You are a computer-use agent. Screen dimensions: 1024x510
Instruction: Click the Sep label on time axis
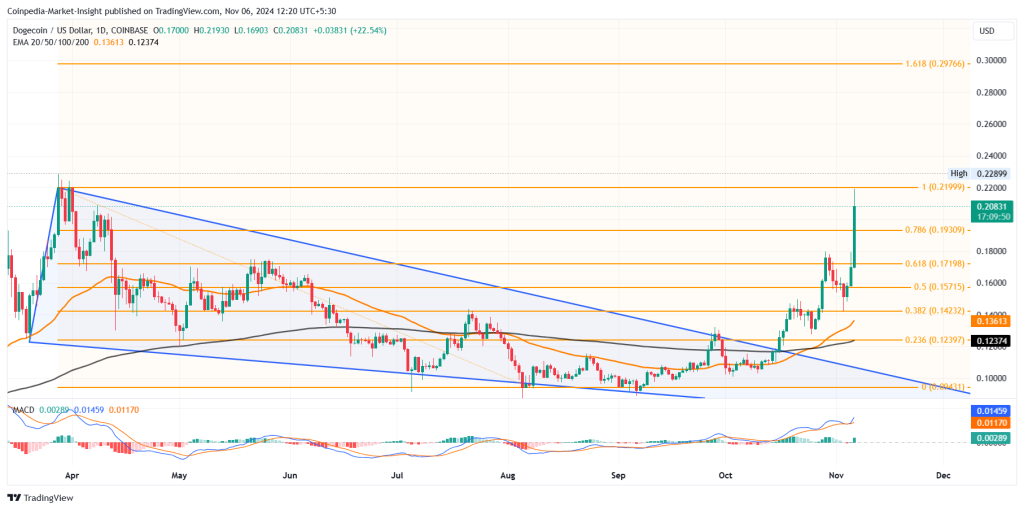tap(617, 475)
